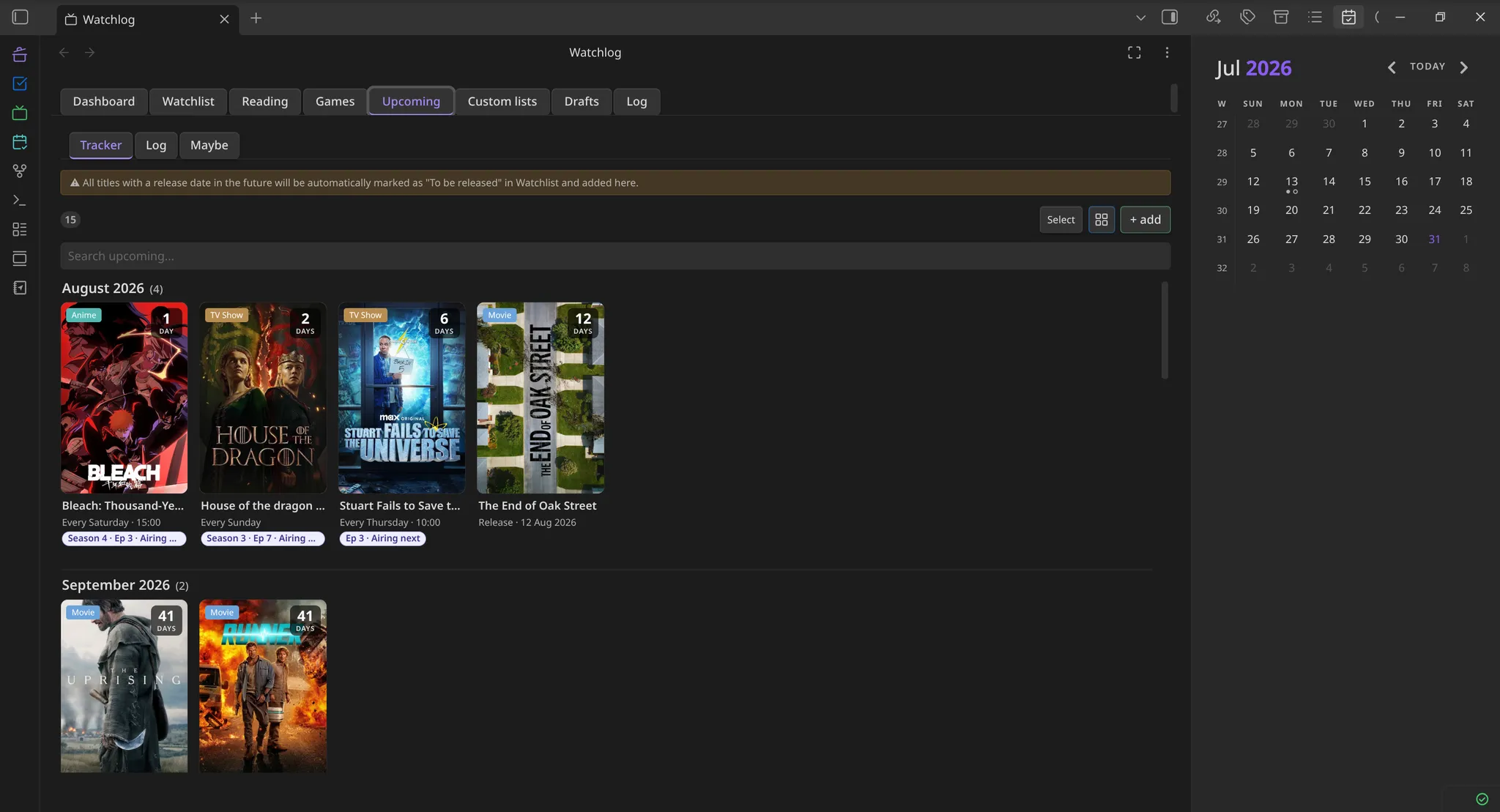Expand the tab list dropdown chevron

1140,18
